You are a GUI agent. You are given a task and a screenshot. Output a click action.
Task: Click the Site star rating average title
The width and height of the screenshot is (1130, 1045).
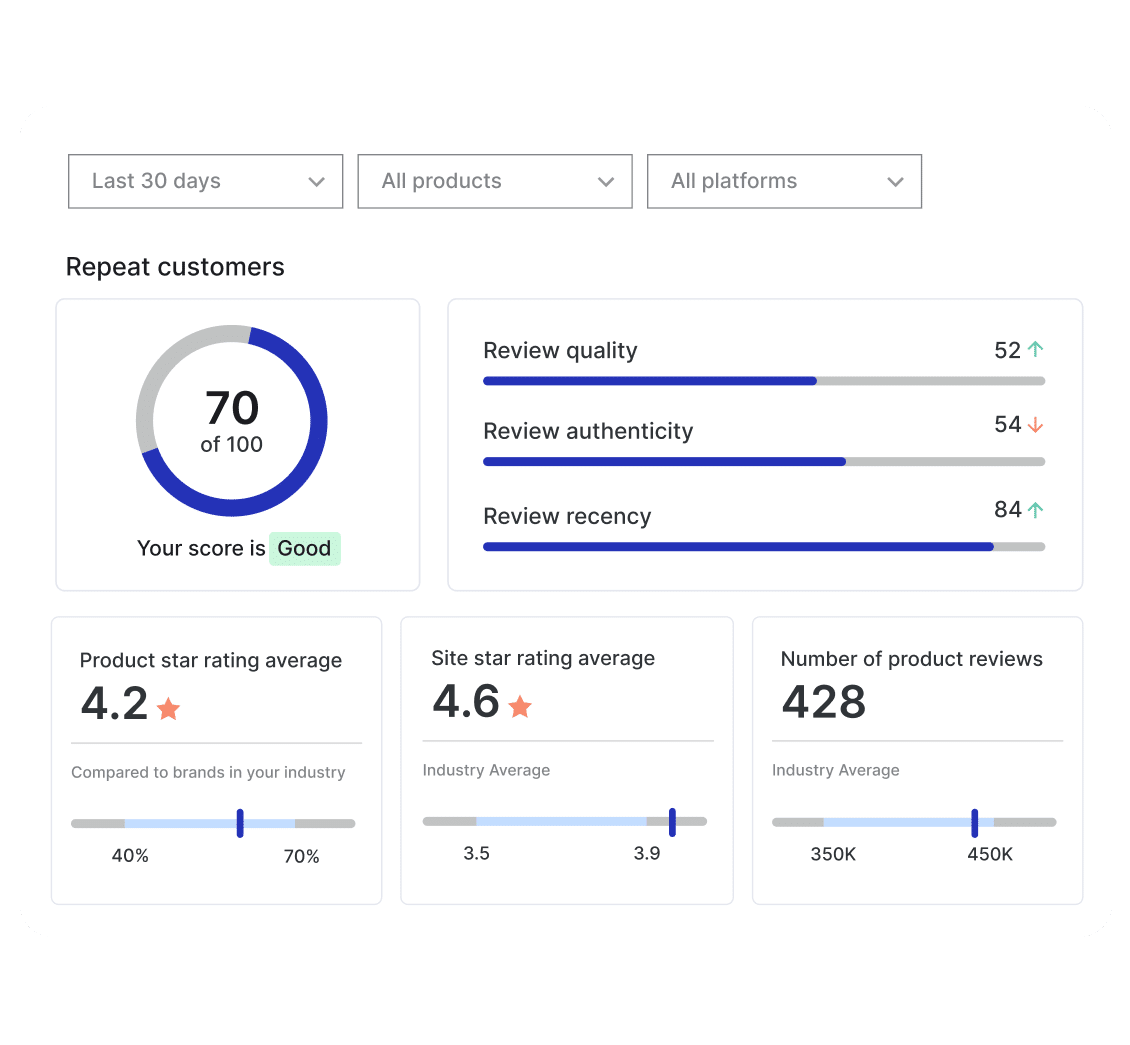point(543,658)
